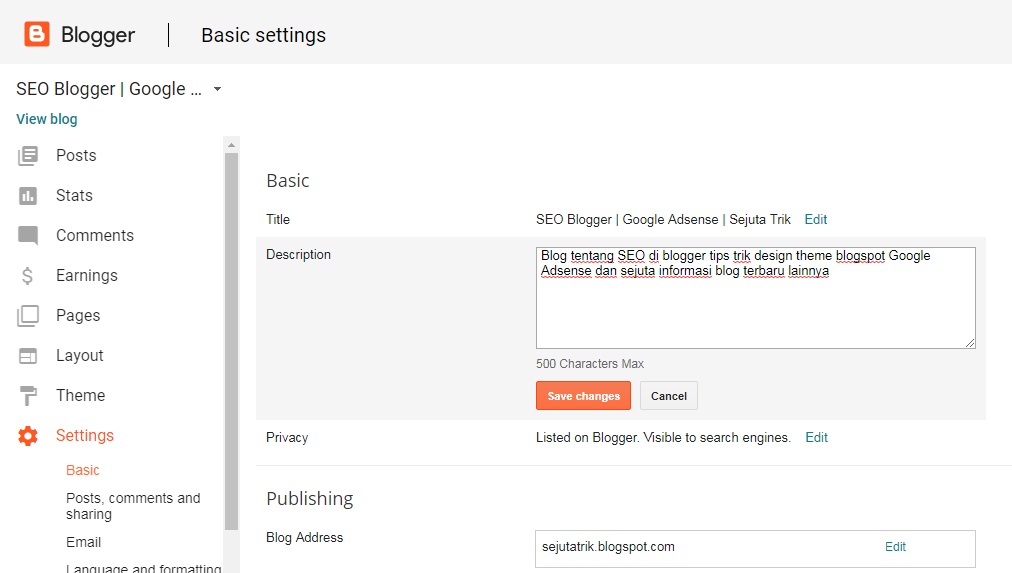This screenshot has width=1012, height=573.
Task: Open Posts, comments and sharing settings
Action: pos(133,506)
